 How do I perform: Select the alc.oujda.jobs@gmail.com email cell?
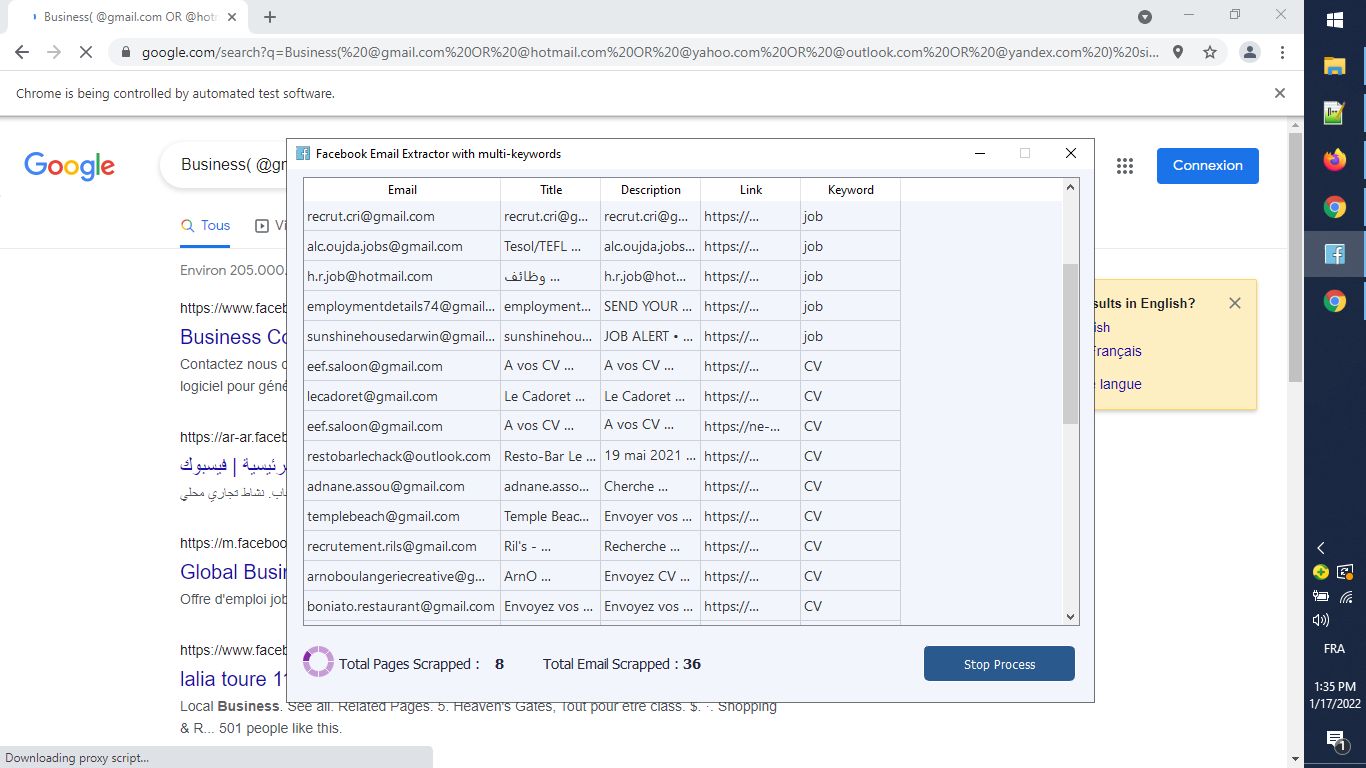point(402,246)
